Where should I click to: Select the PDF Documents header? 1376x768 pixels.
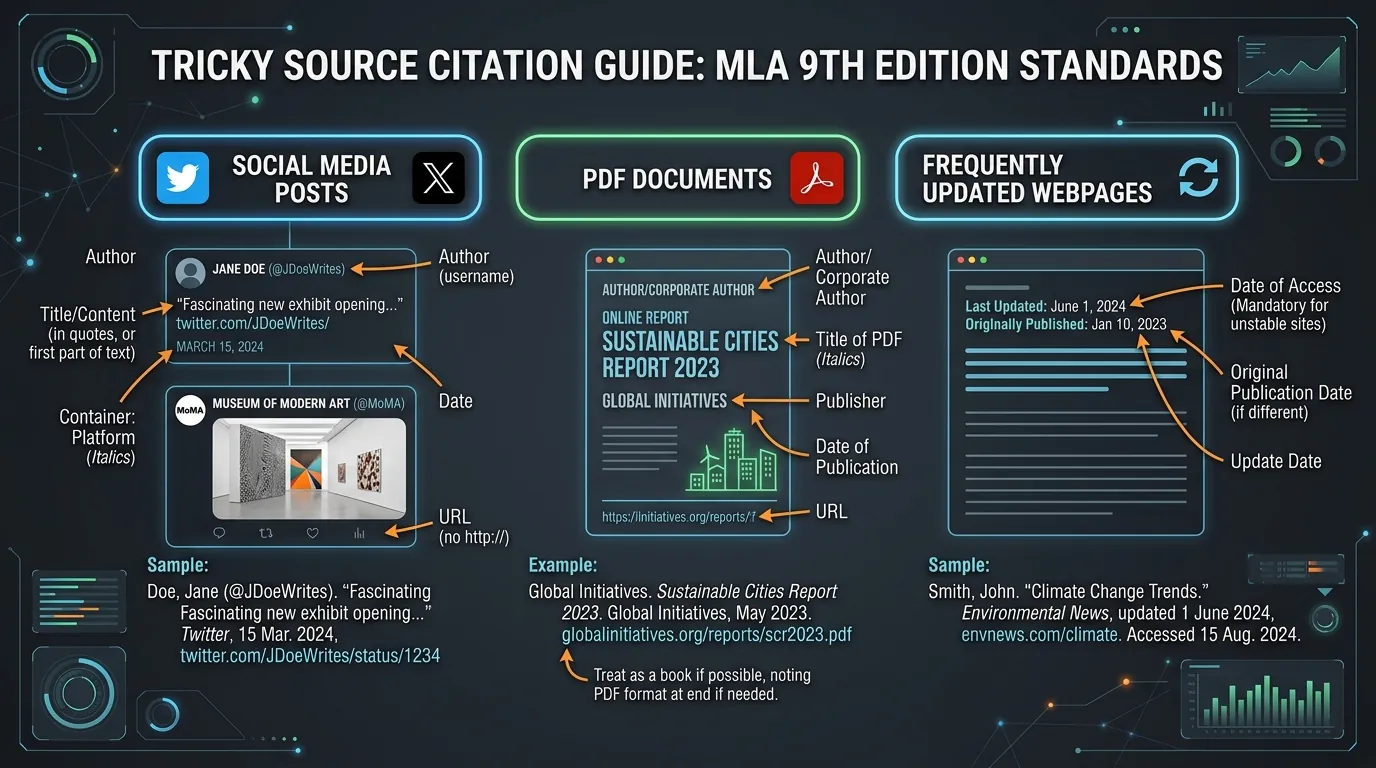[687, 179]
